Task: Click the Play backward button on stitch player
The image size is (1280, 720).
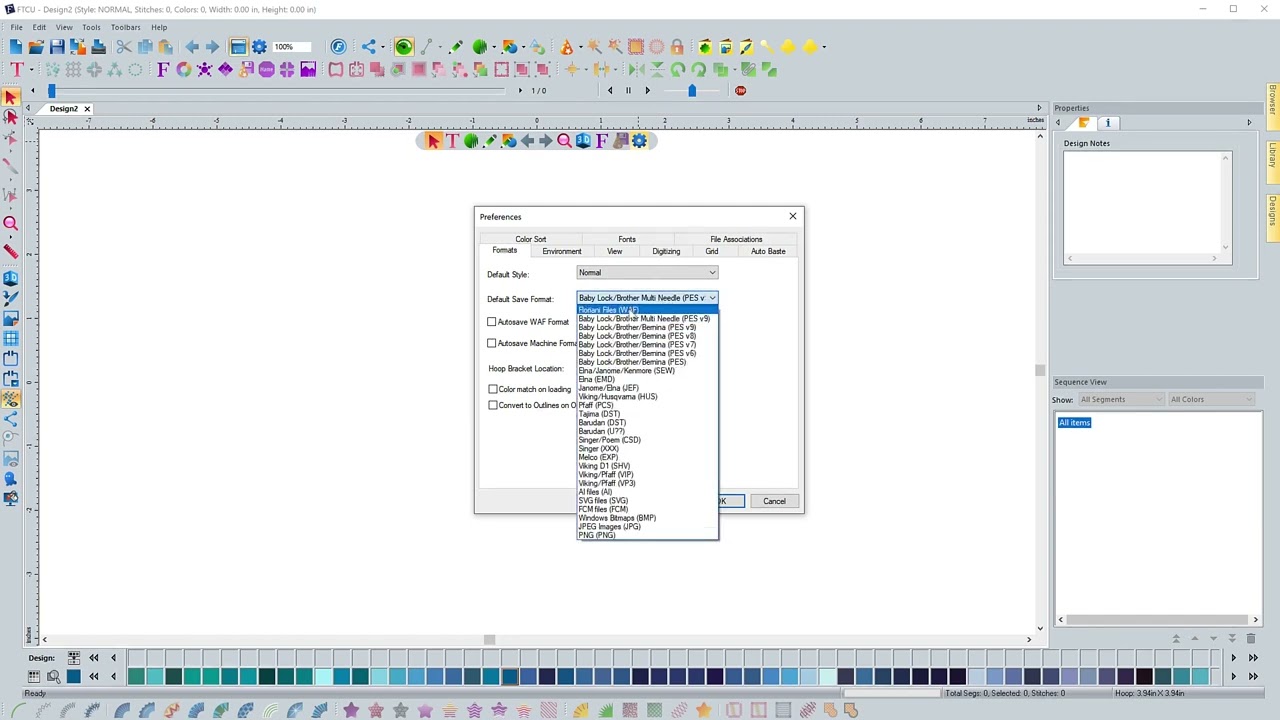Action: (x=610, y=91)
